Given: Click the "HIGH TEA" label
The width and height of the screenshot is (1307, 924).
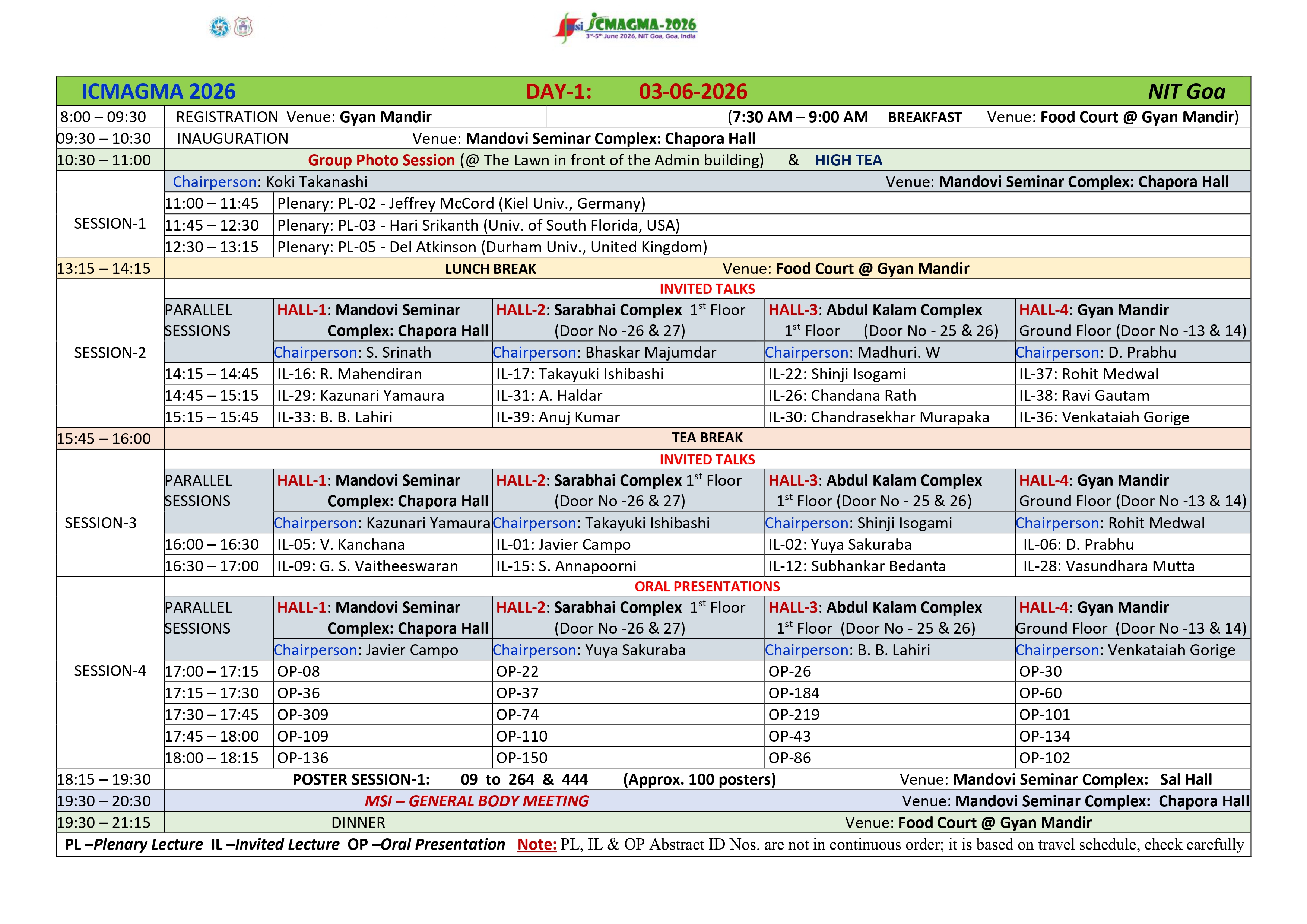Looking at the screenshot, I should [x=848, y=161].
